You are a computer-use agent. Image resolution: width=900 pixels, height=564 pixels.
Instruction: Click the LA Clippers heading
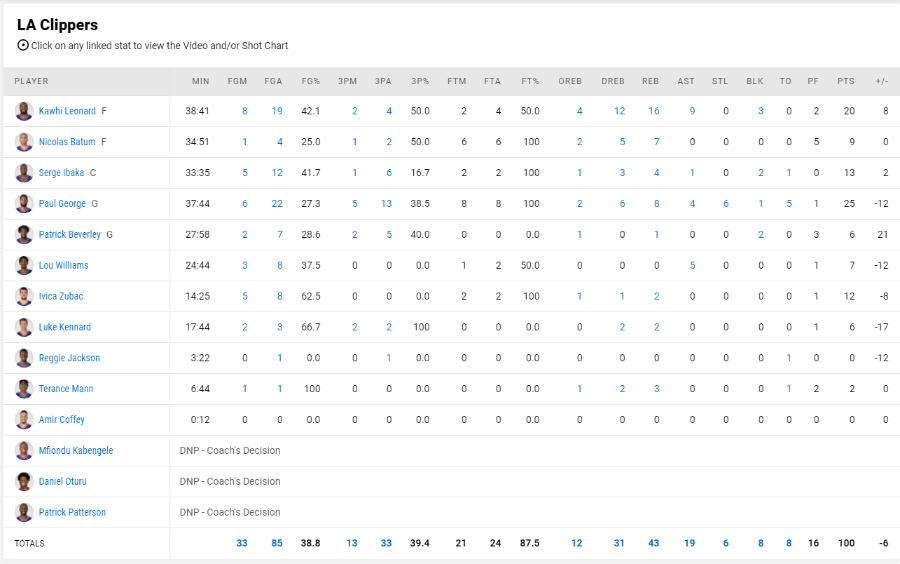(x=57, y=25)
